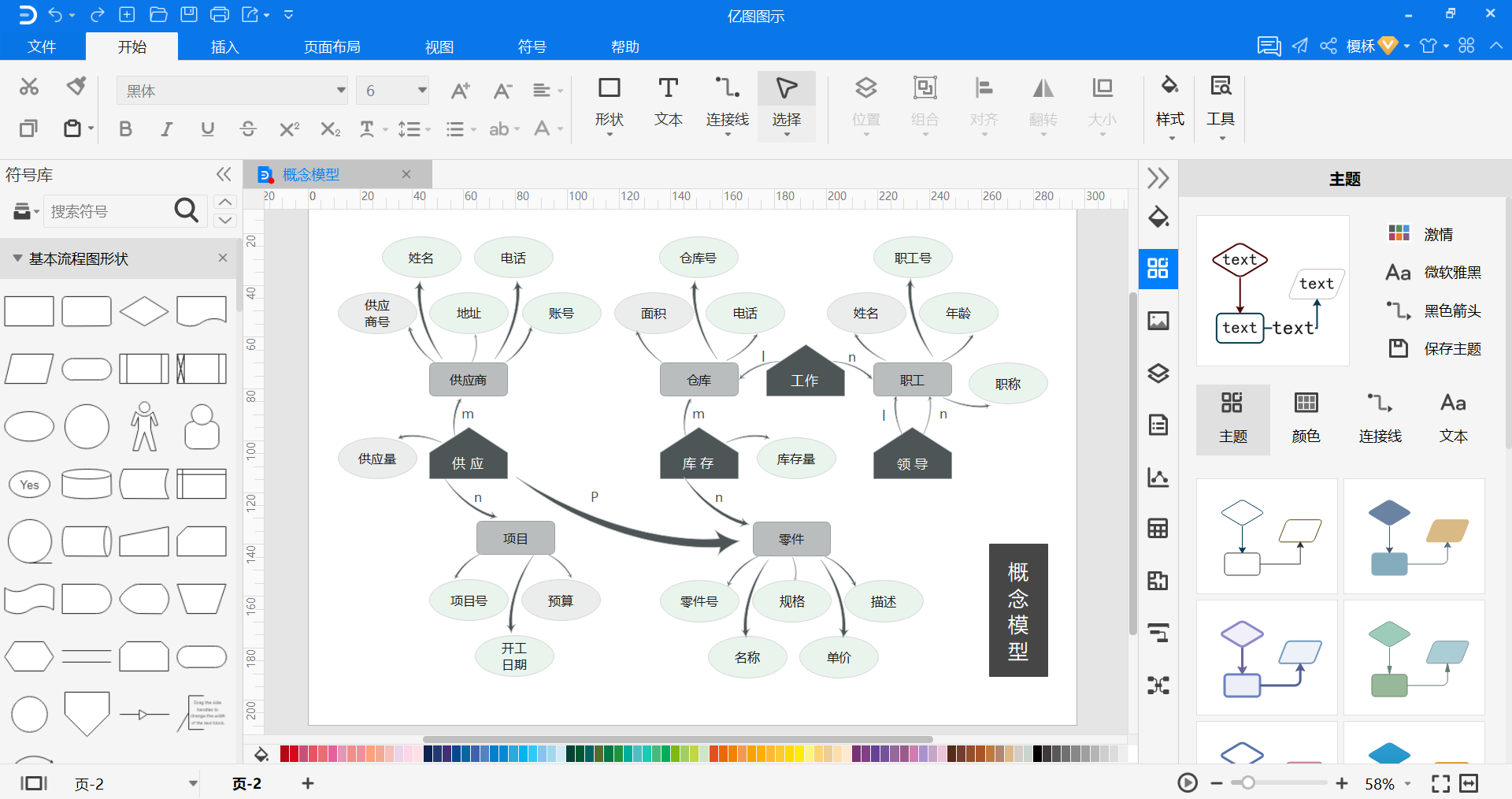Image resolution: width=1512 pixels, height=799 pixels.
Task: Toggle bold text formatting
Action: [x=125, y=128]
